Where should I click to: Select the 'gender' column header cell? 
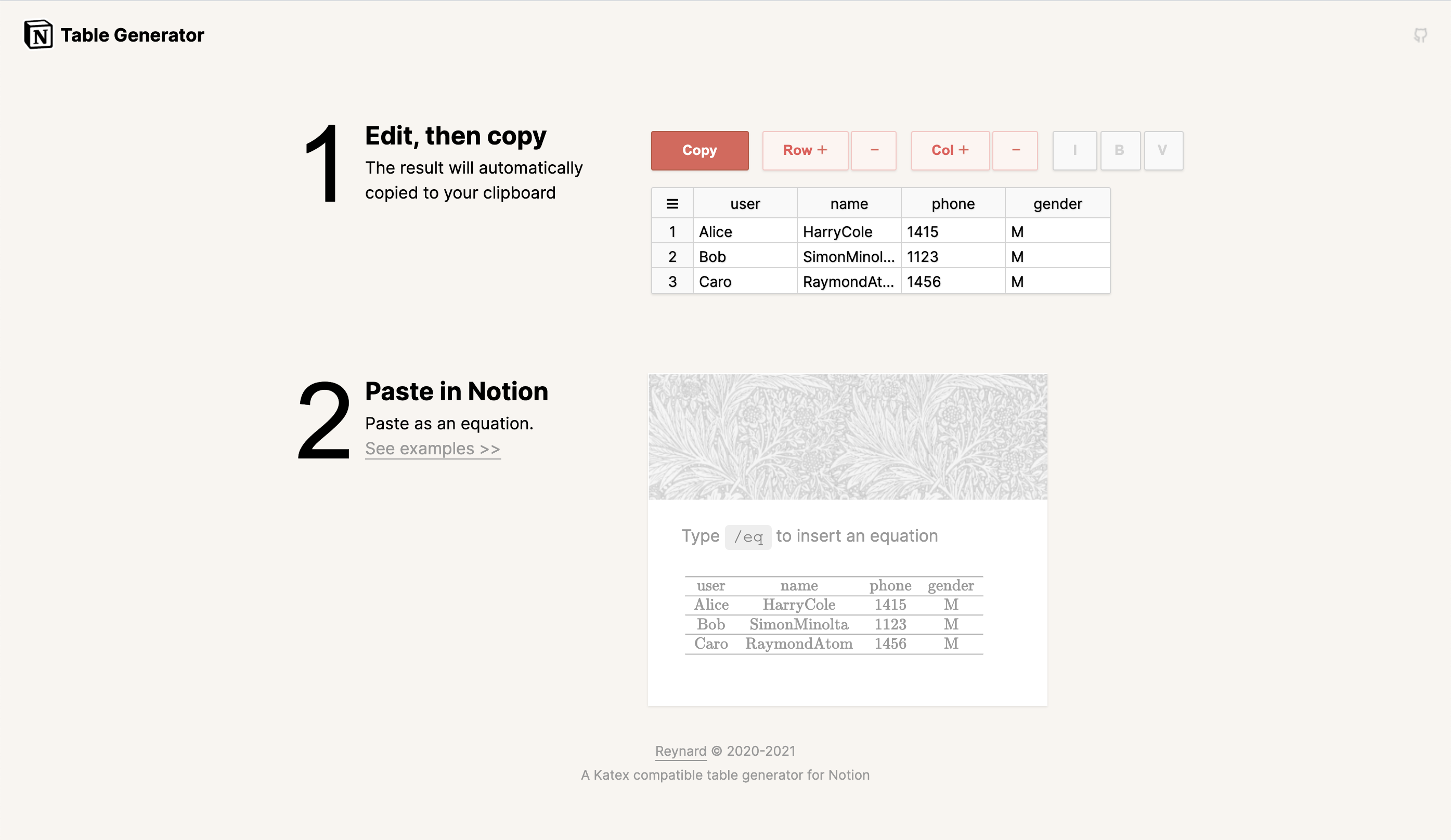[x=1057, y=203]
